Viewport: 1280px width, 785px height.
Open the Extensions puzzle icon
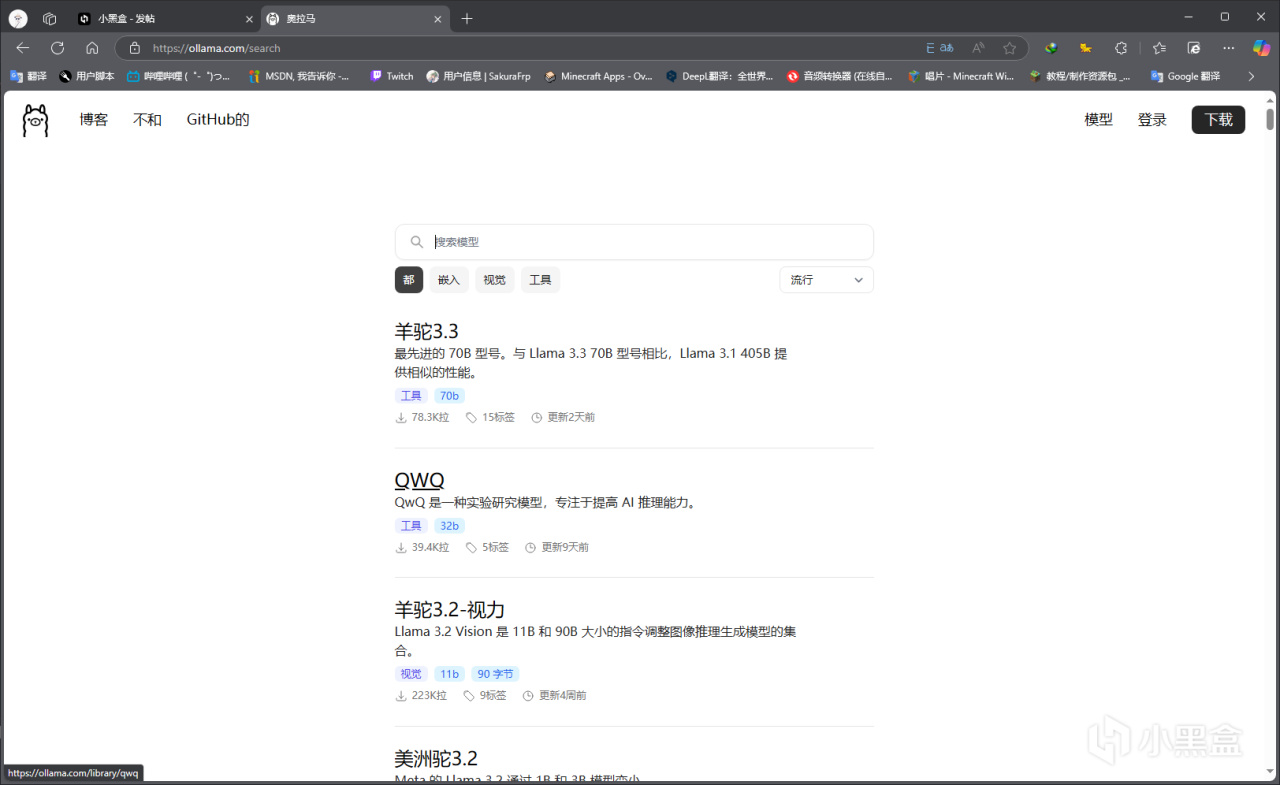click(x=1121, y=48)
